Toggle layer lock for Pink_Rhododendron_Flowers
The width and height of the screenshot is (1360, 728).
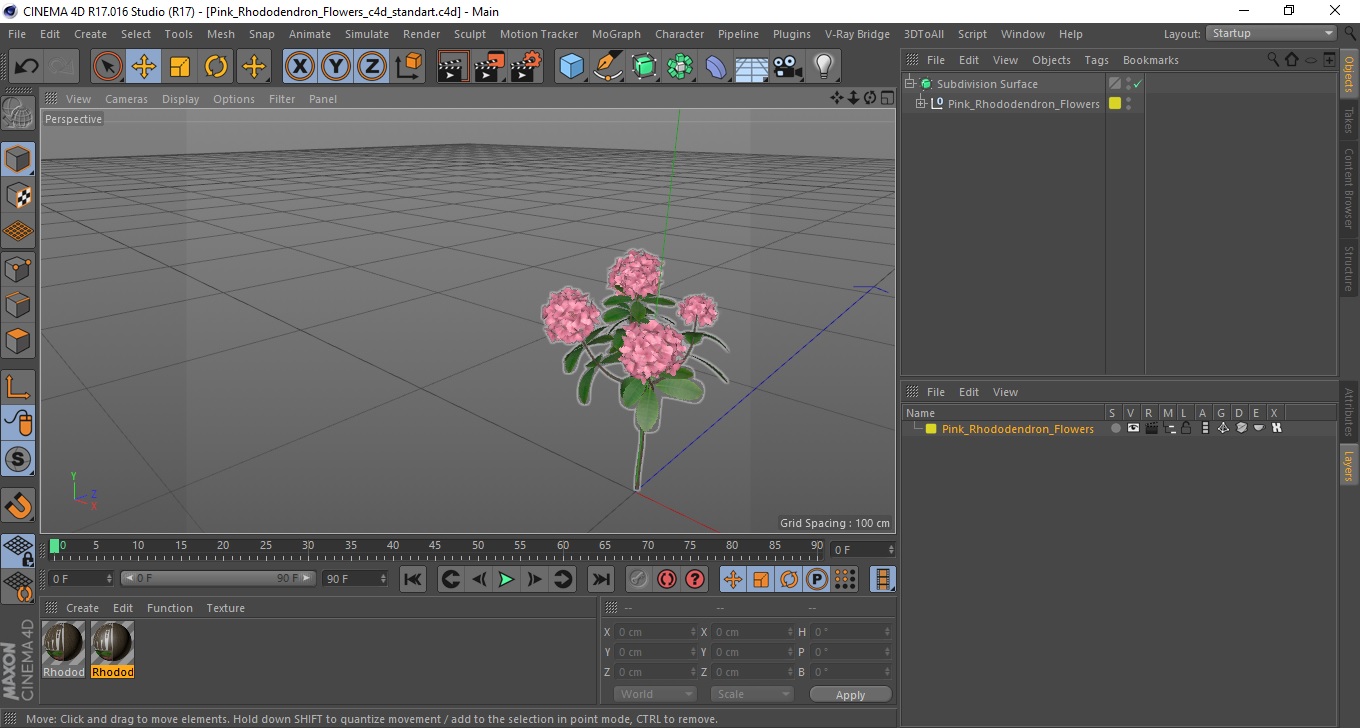(x=1186, y=428)
